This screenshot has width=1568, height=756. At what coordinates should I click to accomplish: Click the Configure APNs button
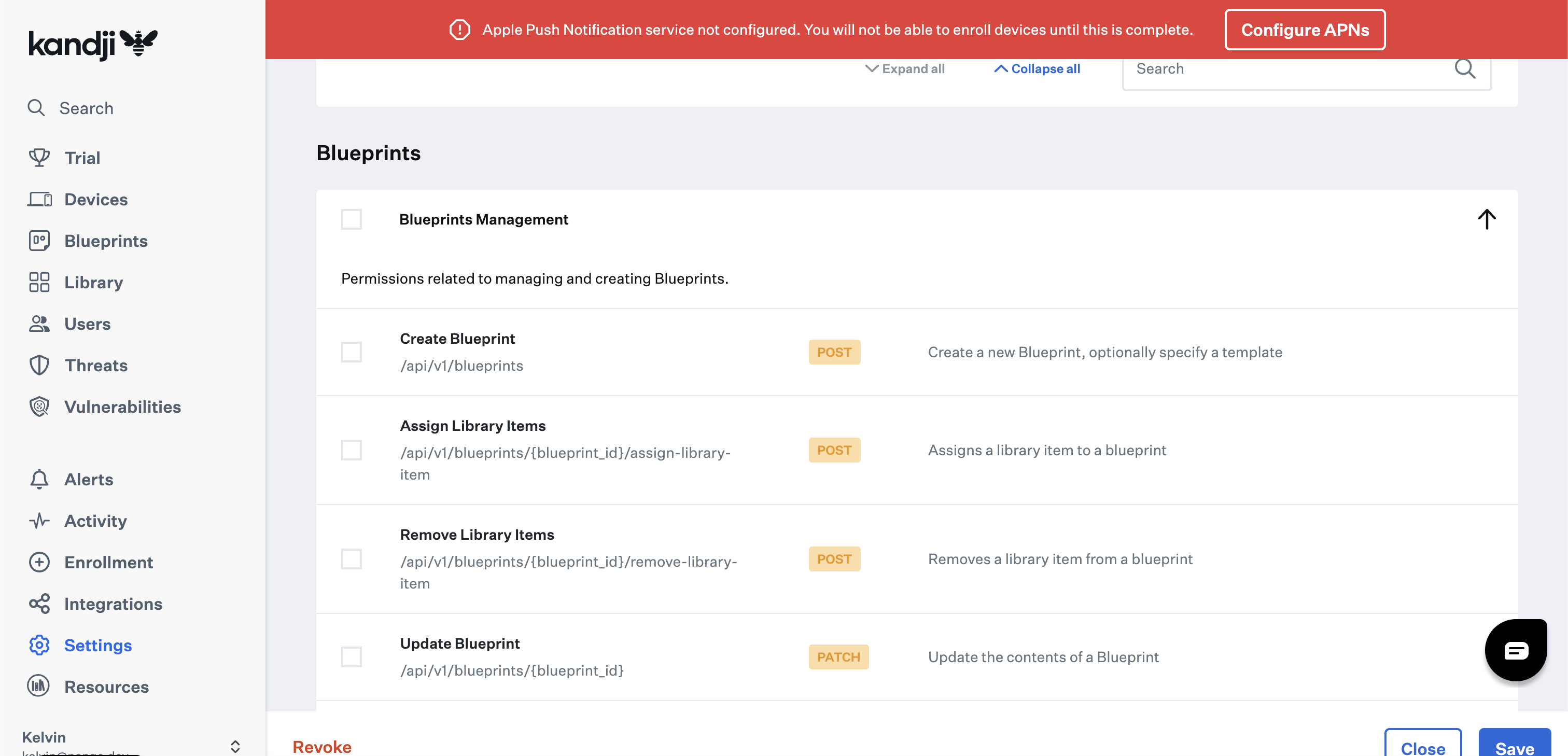pos(1305,30)
